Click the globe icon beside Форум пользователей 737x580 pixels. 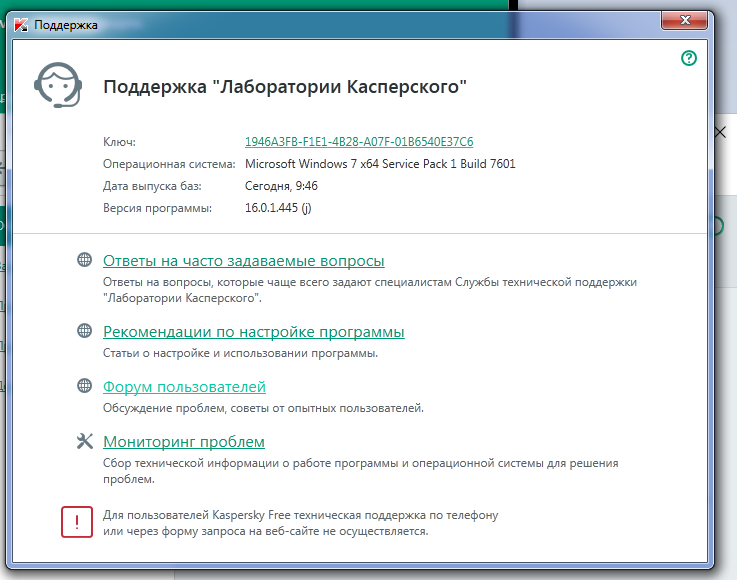(x=85, y=386)
